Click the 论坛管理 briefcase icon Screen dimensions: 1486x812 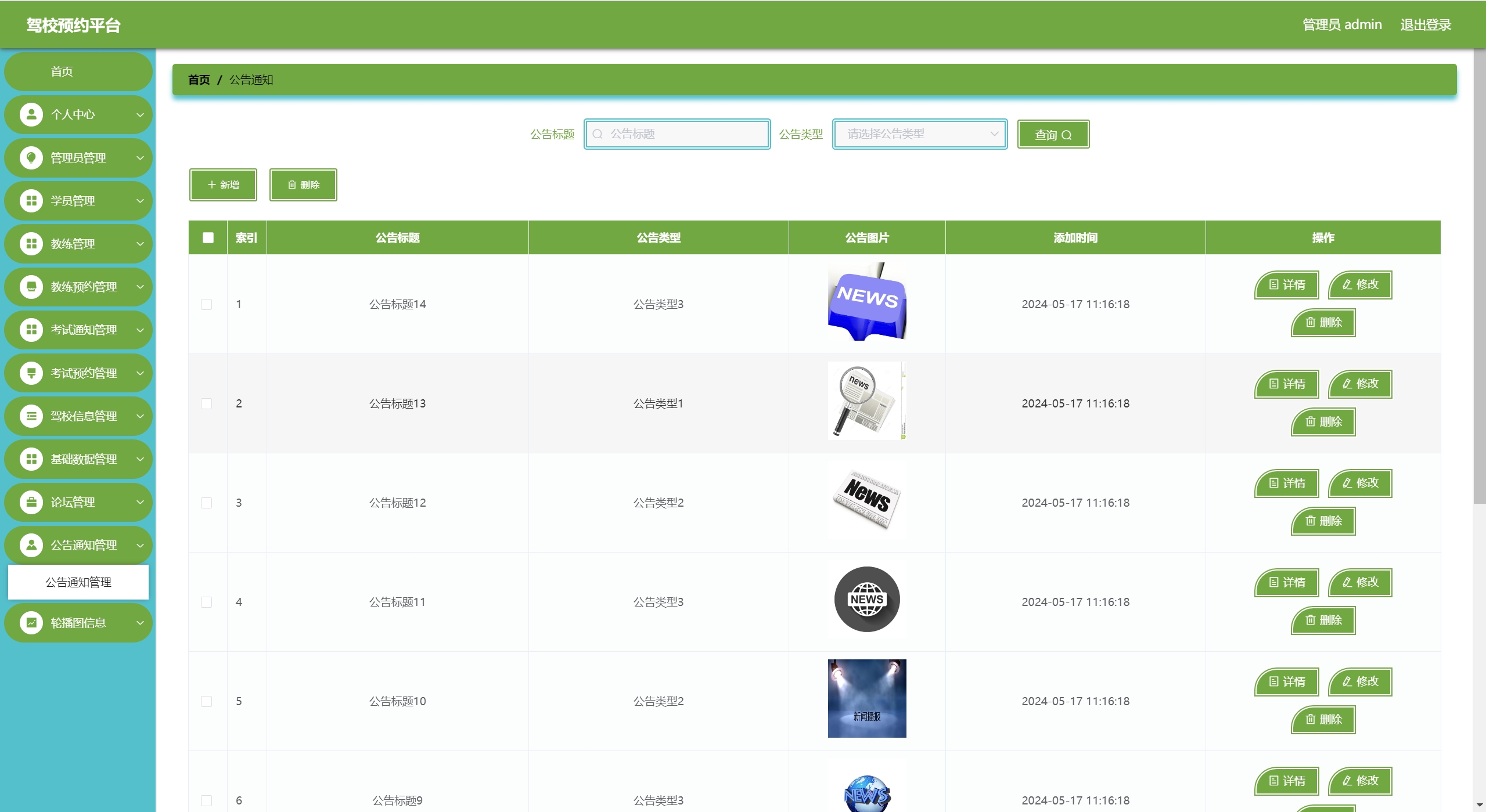pyautogui.click(x=31, y=502)
